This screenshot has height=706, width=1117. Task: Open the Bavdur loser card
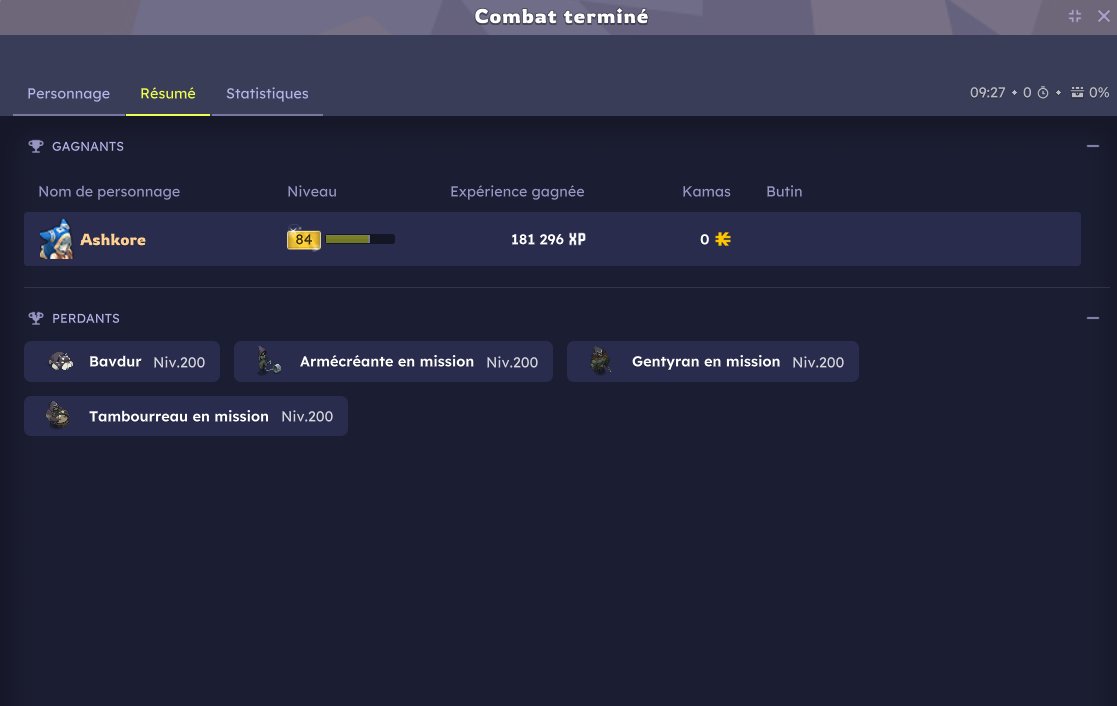pos(122,361)
